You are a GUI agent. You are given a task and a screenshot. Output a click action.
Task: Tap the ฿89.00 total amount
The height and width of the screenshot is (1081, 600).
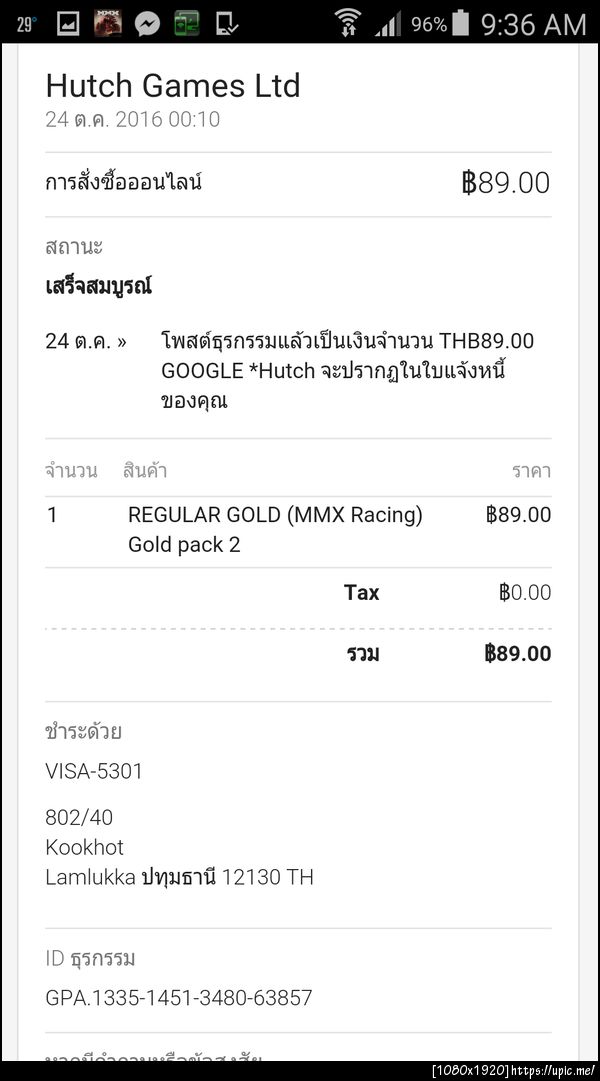point(520,653)
